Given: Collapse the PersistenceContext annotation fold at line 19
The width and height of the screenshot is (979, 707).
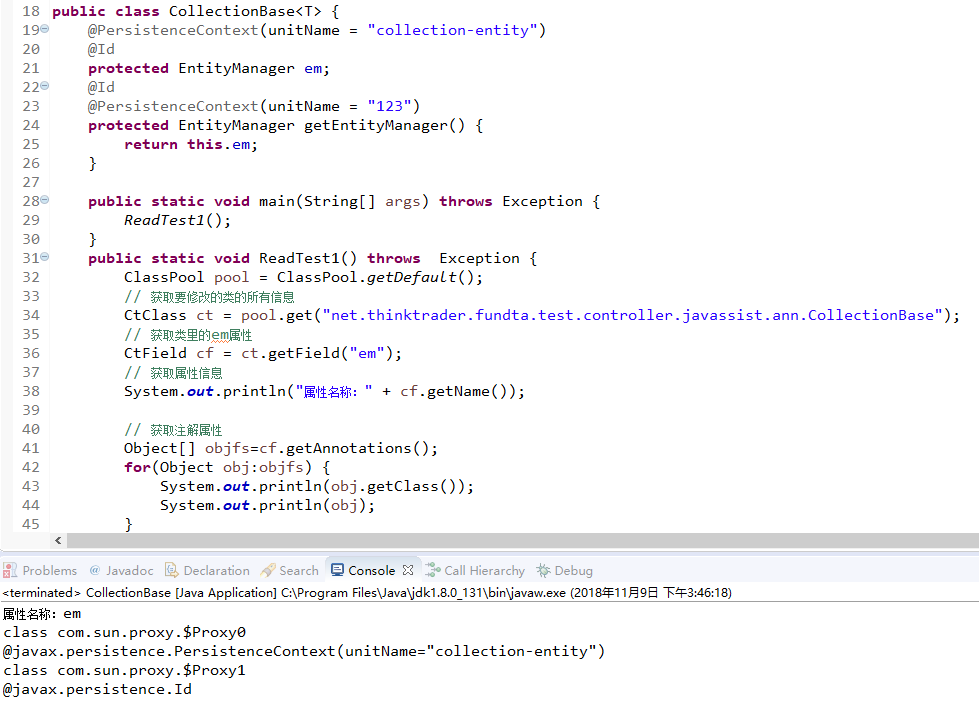Looking at the screenshot, I should (44, 29).
